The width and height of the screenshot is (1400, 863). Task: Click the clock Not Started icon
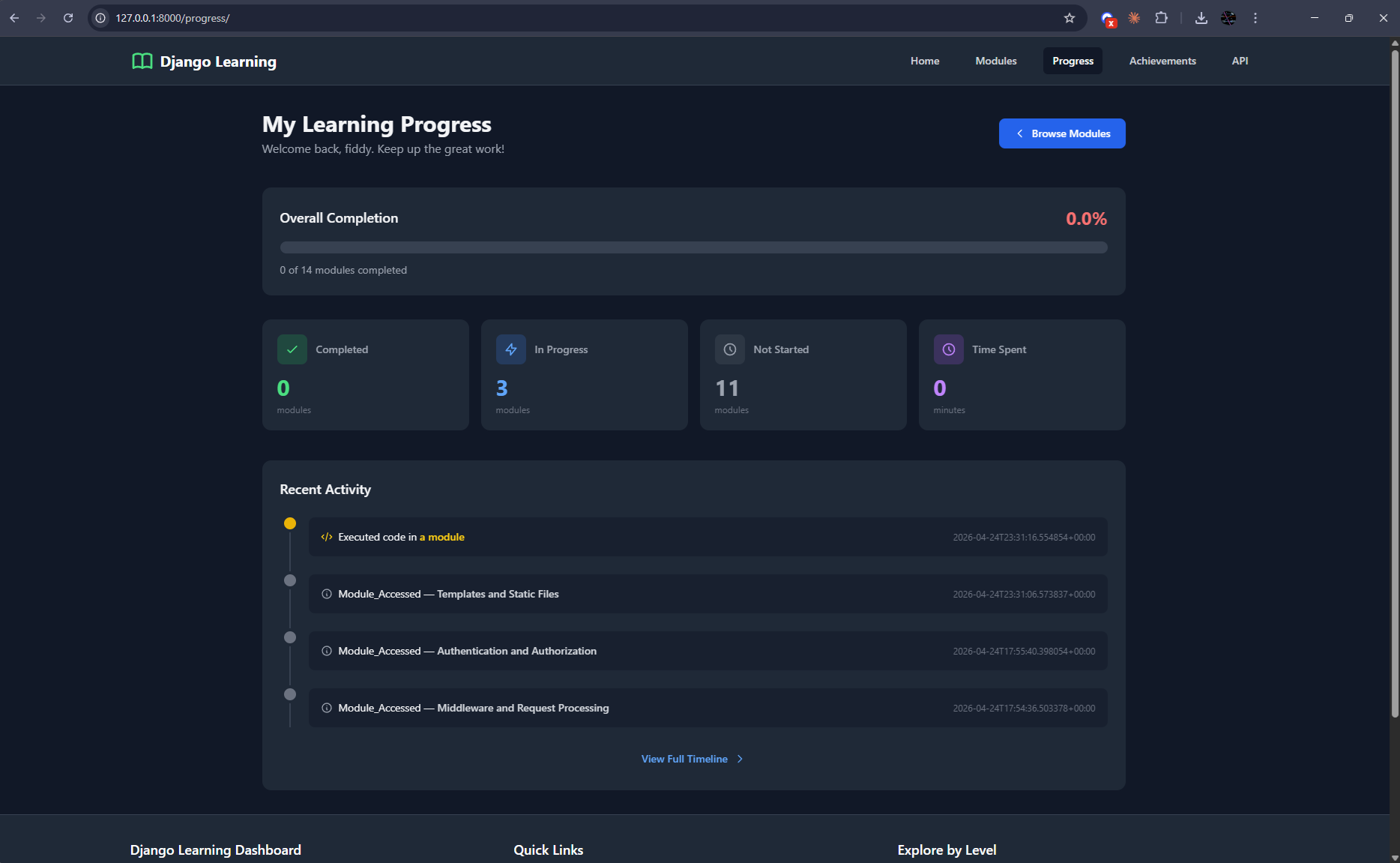(x=730, y=349)
